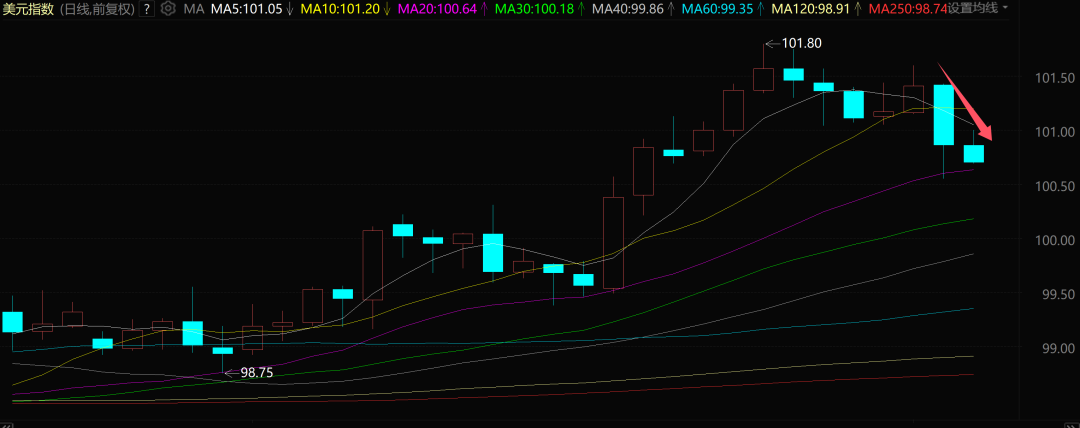
Task: Select the MA60:99.35 legend value
Action: click(719, 9)
